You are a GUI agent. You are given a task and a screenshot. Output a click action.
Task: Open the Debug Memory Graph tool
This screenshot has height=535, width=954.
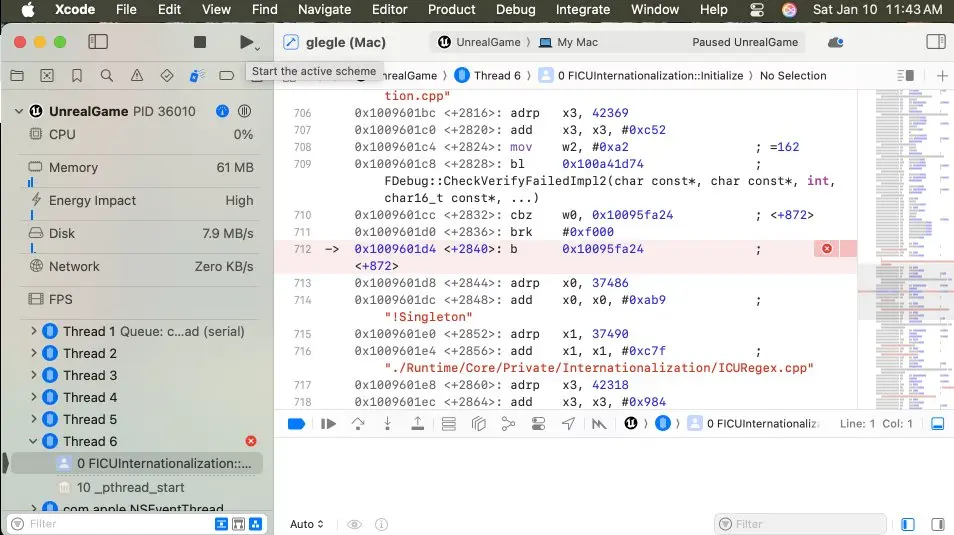pyautogui.click(x=508, y=424)
